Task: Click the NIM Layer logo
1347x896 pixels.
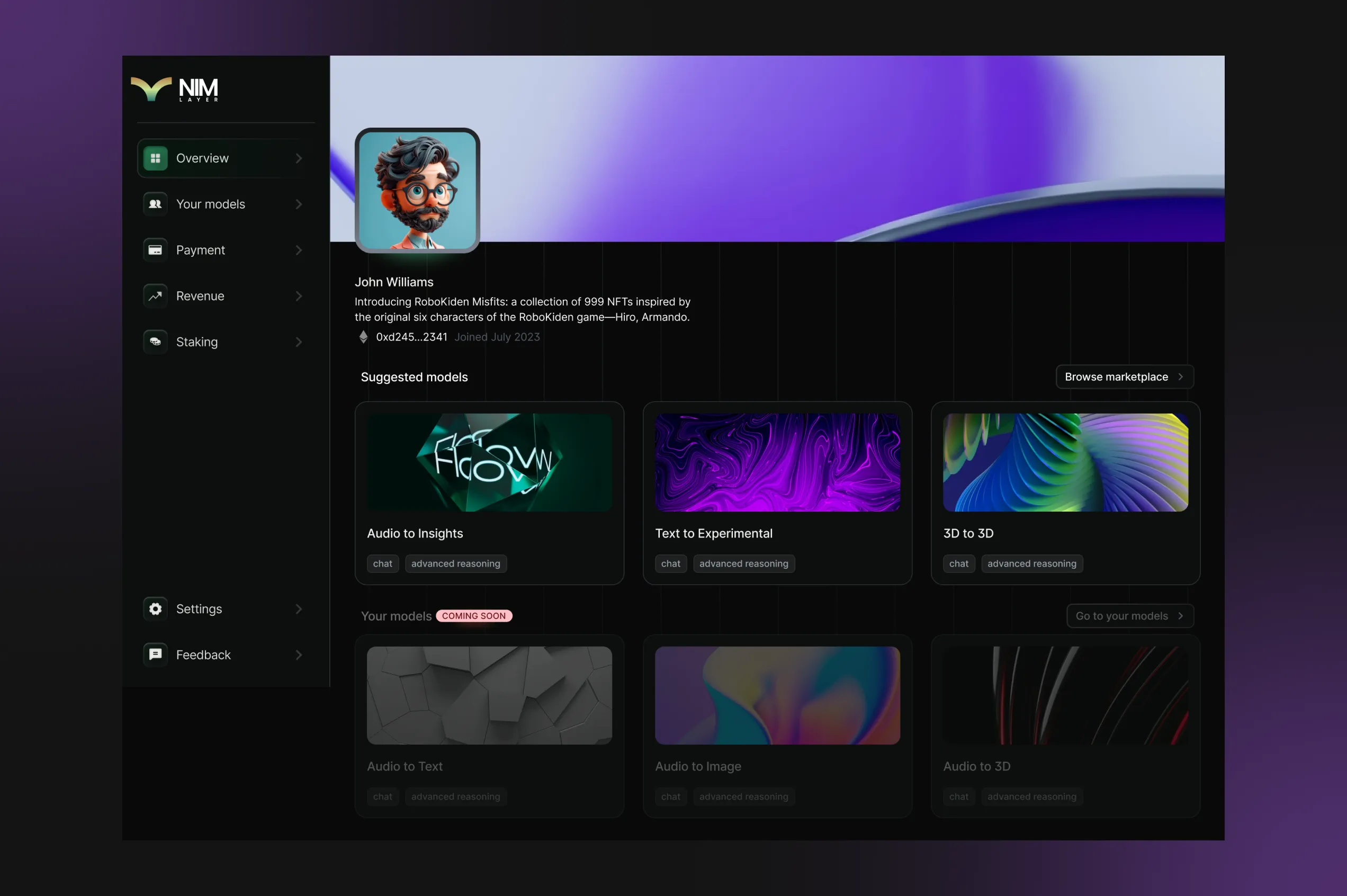Action: point(175,89)
